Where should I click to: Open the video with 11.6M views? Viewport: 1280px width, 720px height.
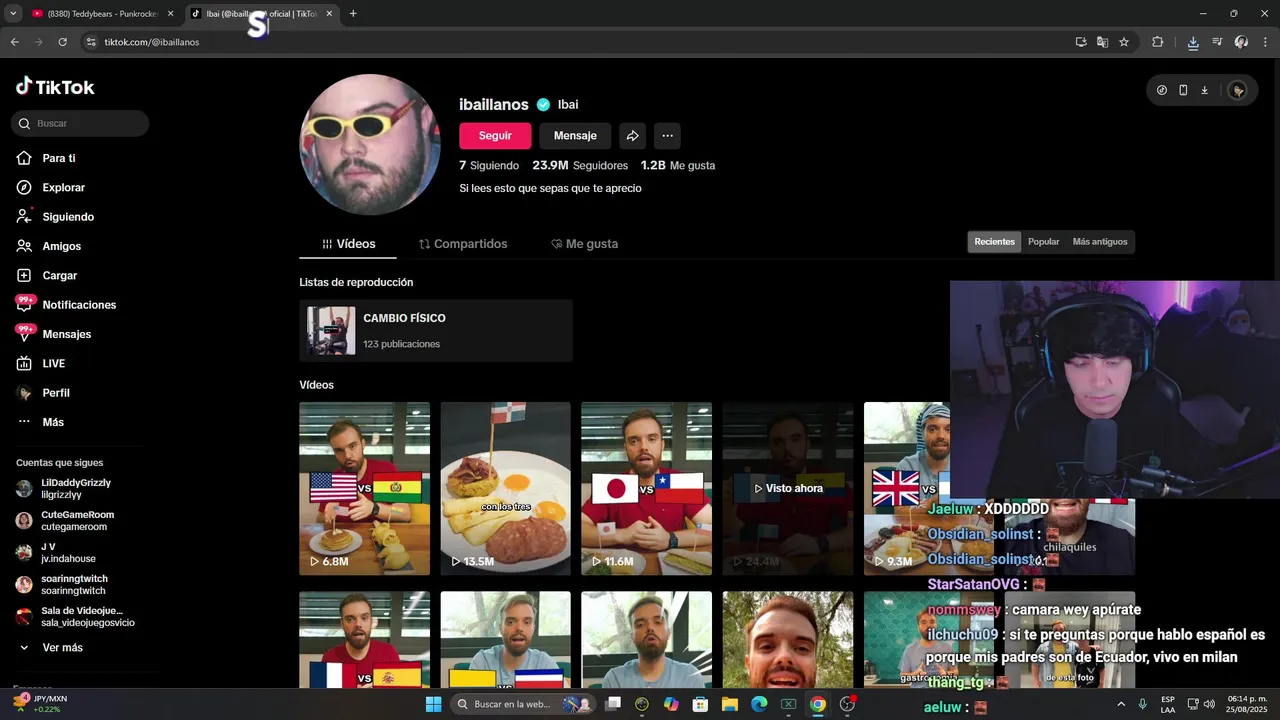646,489
